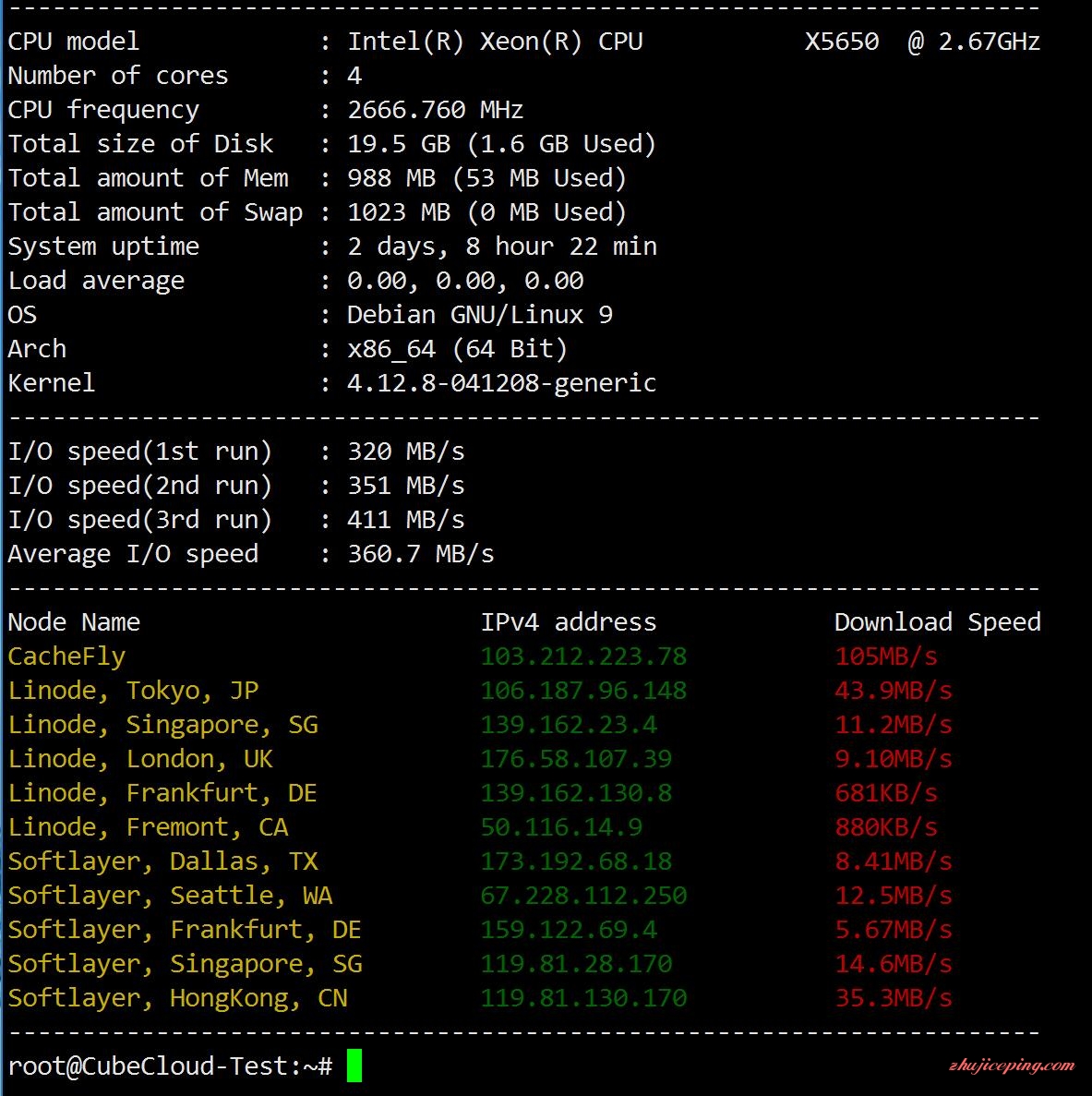Click the Softlayer, HongKong, CN entry

177,998
